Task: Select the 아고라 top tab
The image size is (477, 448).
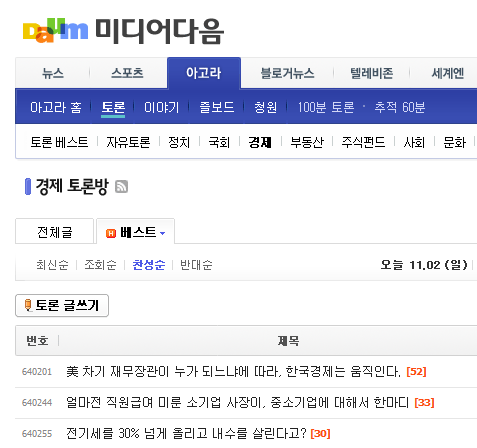Action: [204, 73]
